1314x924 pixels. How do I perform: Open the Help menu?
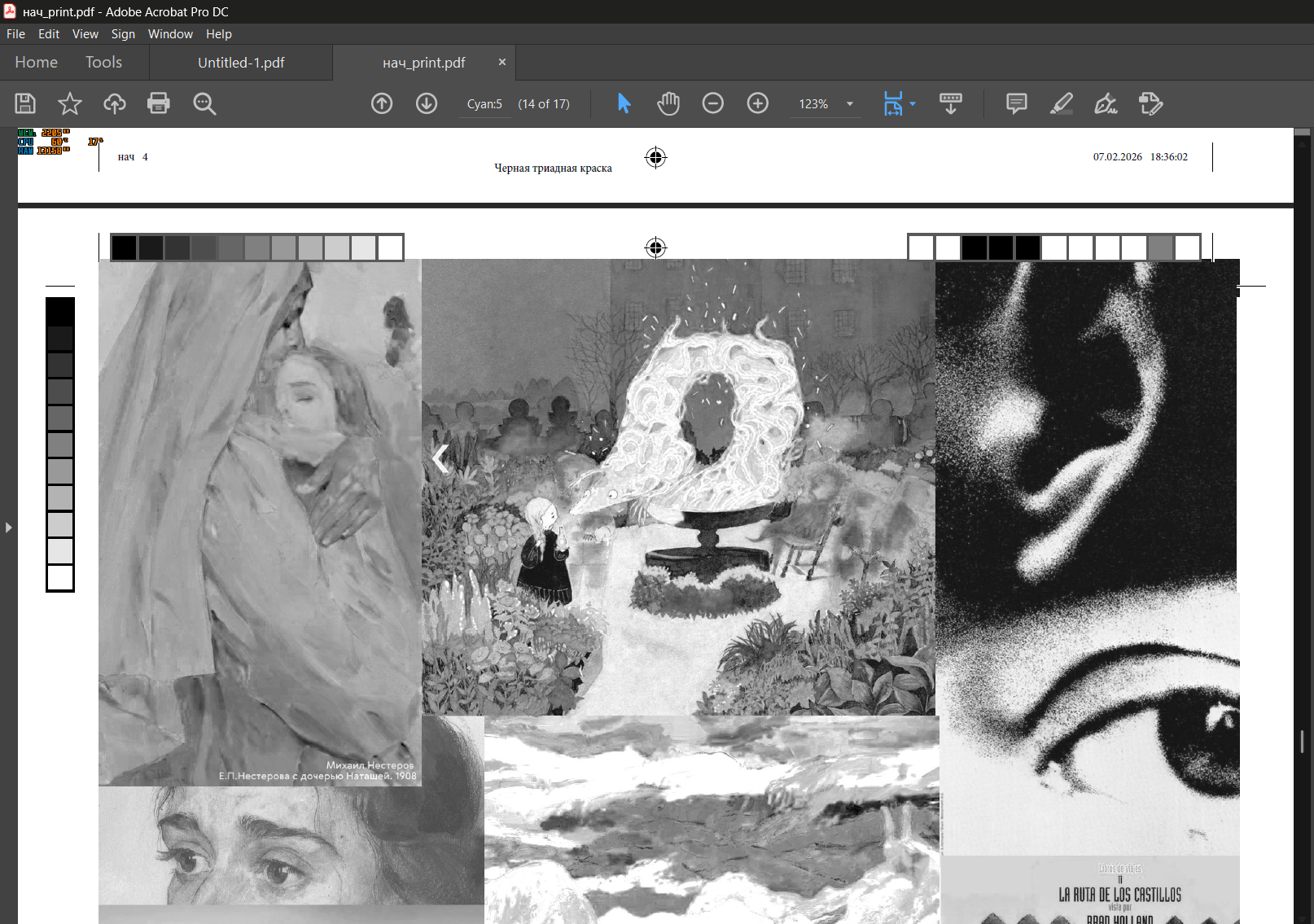pos(219,34)
